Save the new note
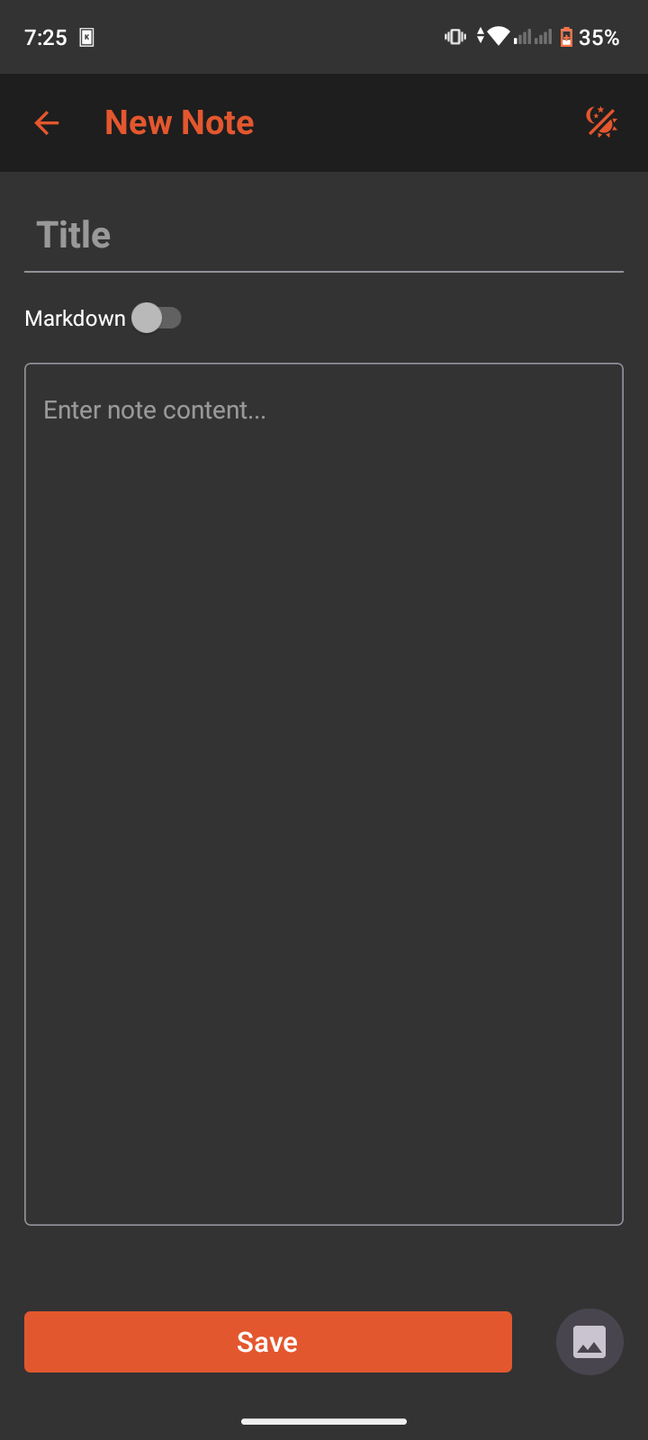This screenshot has height=1440, width=648. point(268,1342)
